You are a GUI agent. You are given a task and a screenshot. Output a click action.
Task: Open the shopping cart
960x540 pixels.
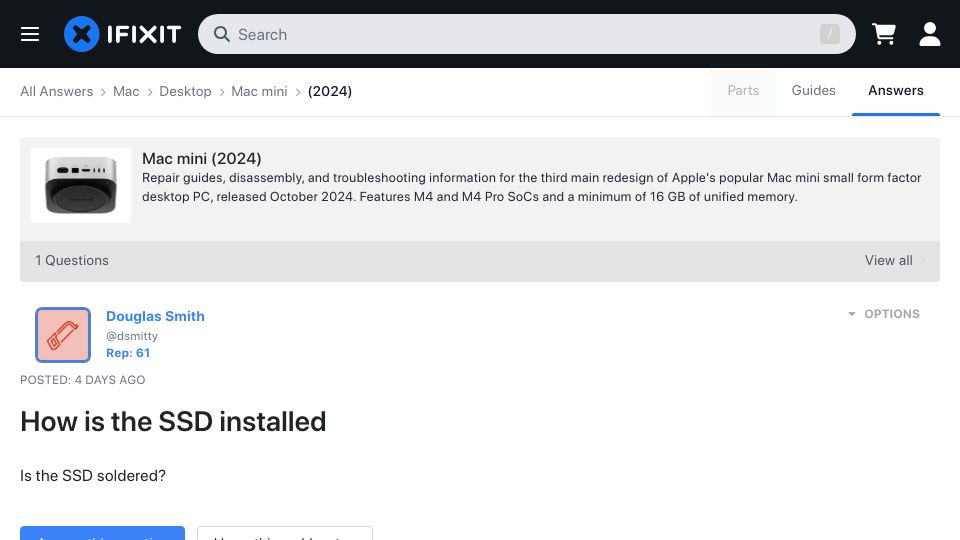pyautogui.click(x=883, y=34)
